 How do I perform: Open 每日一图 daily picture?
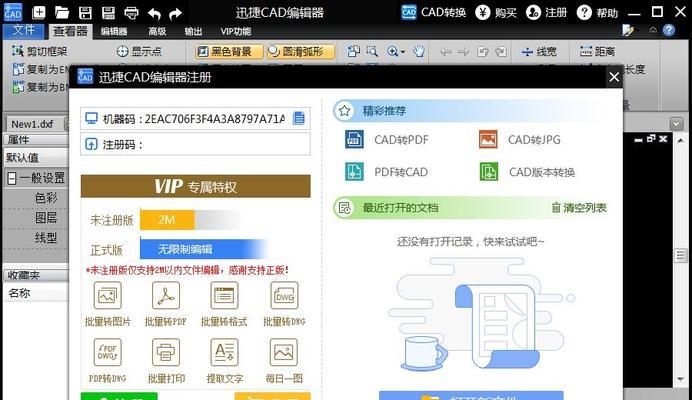click(284, 361)
